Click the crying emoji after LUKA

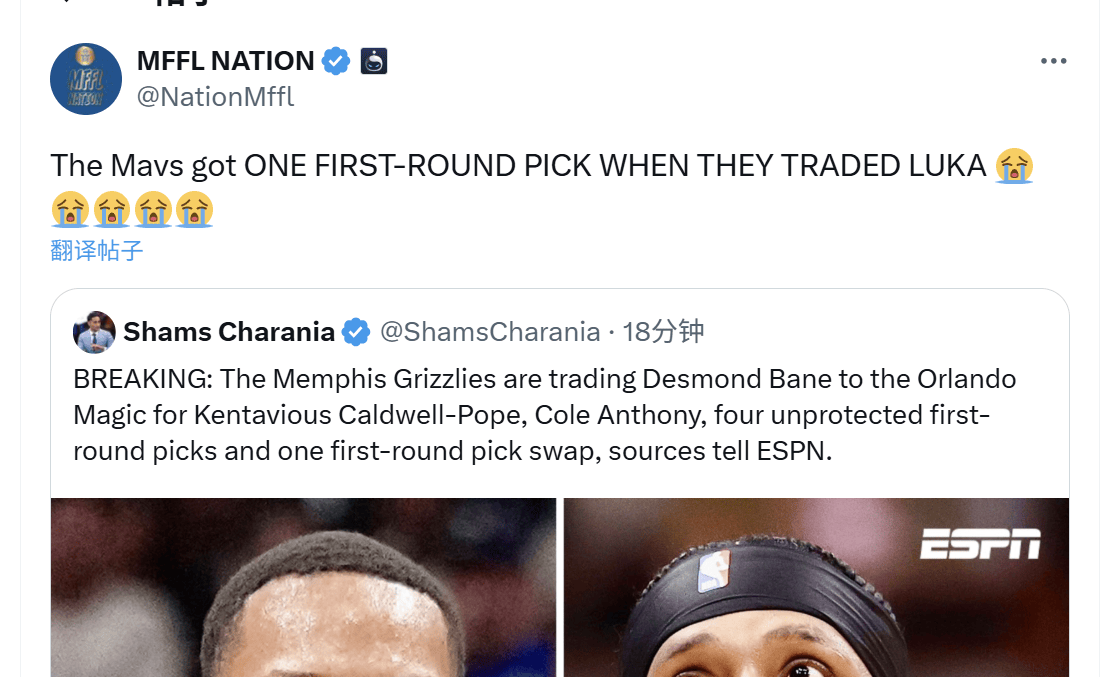1014,166
